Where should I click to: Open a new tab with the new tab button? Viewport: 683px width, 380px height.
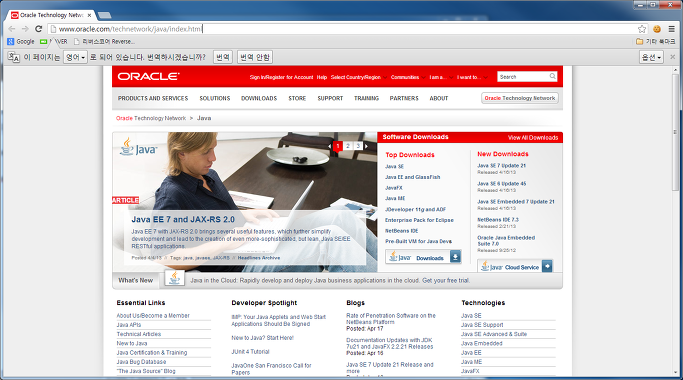click(104, 15)
